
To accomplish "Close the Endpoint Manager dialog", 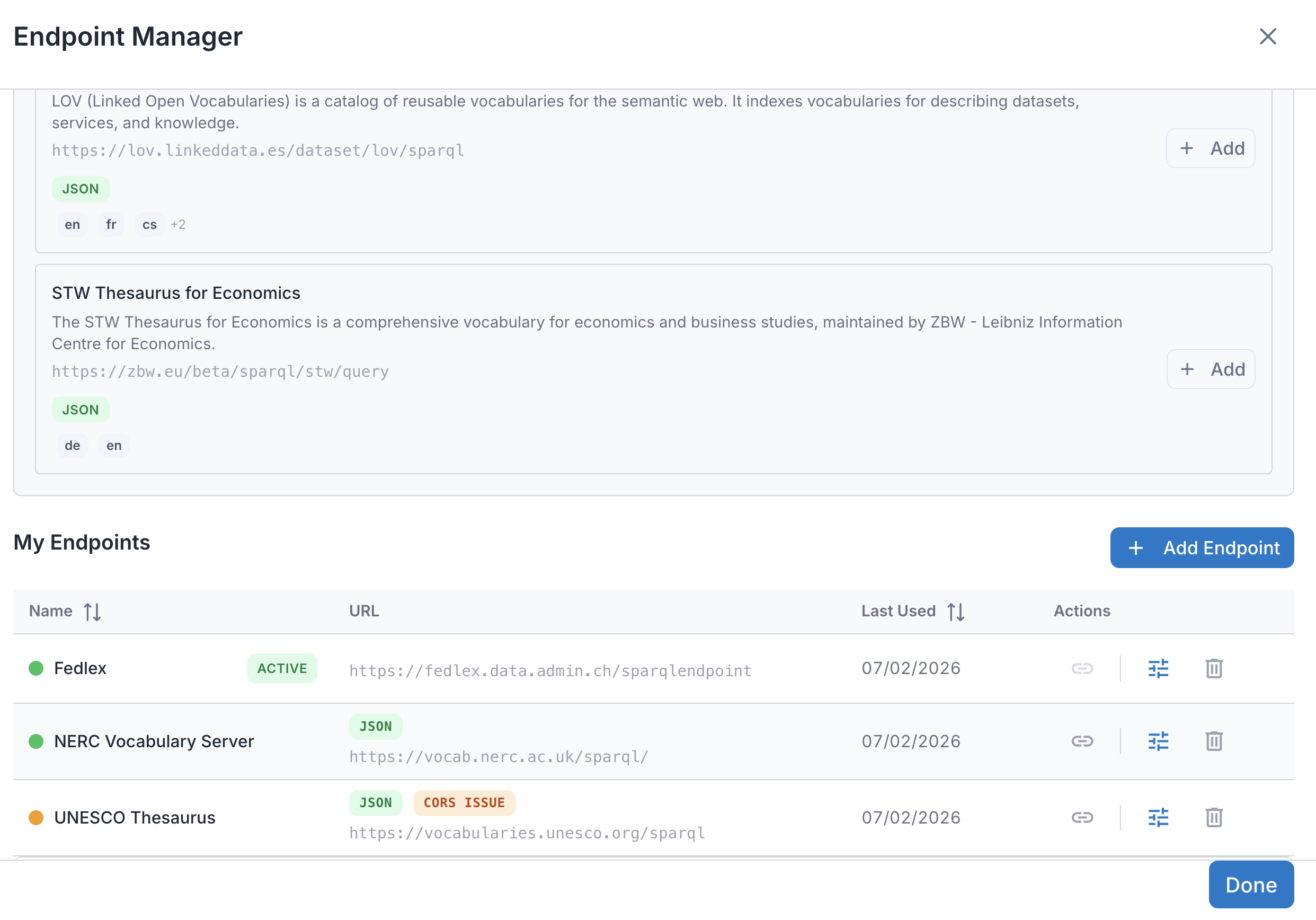I will [1268, 37].
